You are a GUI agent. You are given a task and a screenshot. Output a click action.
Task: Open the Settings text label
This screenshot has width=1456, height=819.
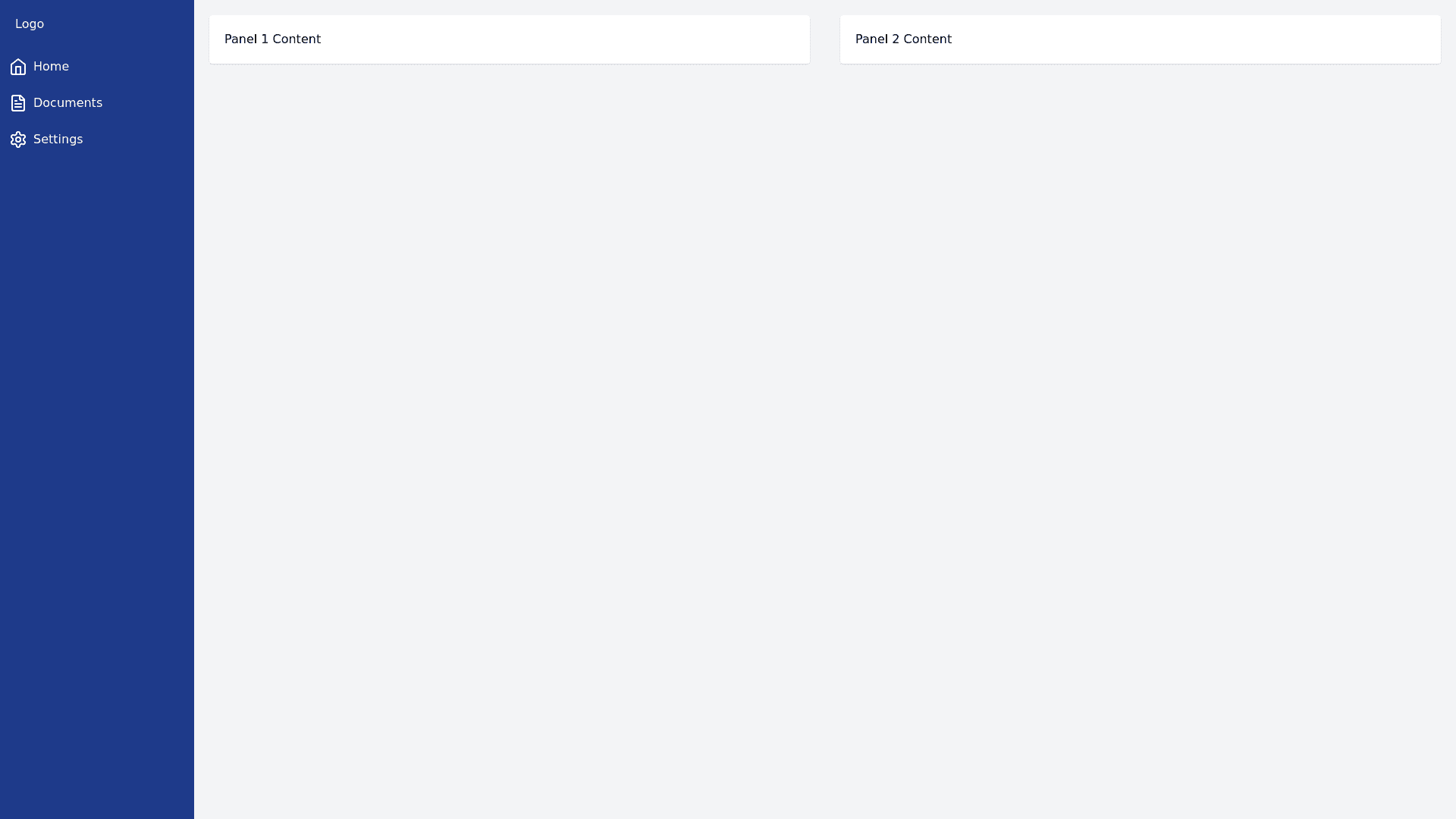(x=58, y=140)
